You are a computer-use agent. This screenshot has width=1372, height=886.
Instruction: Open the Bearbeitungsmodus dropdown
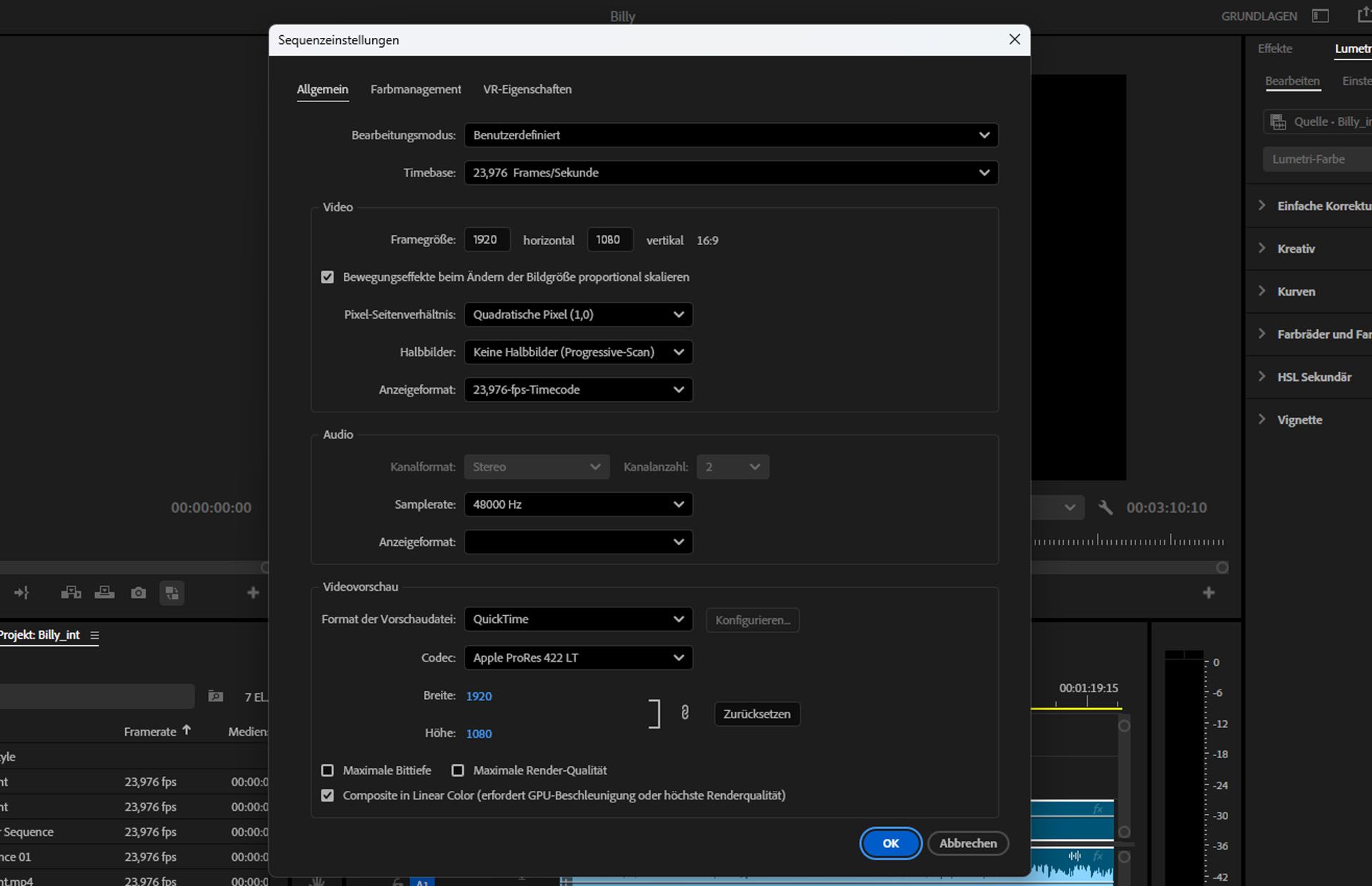tap(730, 135)
